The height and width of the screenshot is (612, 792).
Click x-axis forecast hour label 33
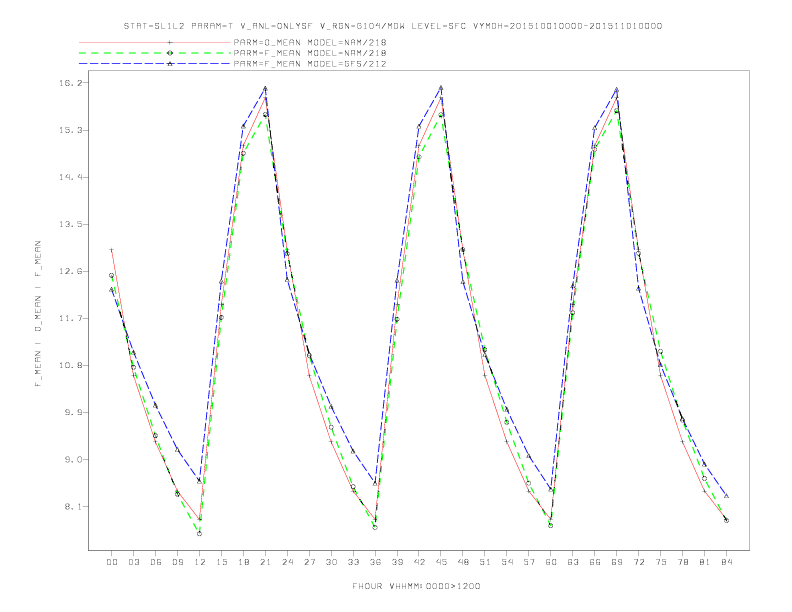point(353,562)
